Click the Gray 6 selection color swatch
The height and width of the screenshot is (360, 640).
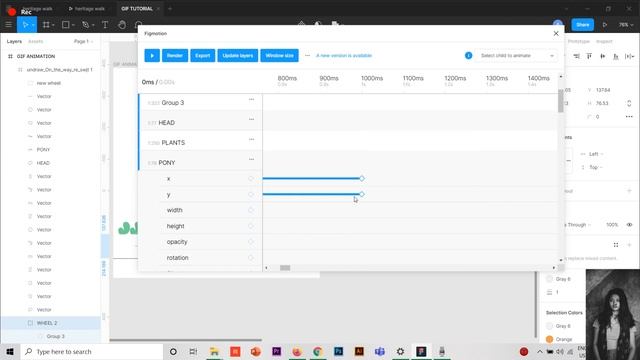point(549,326)
